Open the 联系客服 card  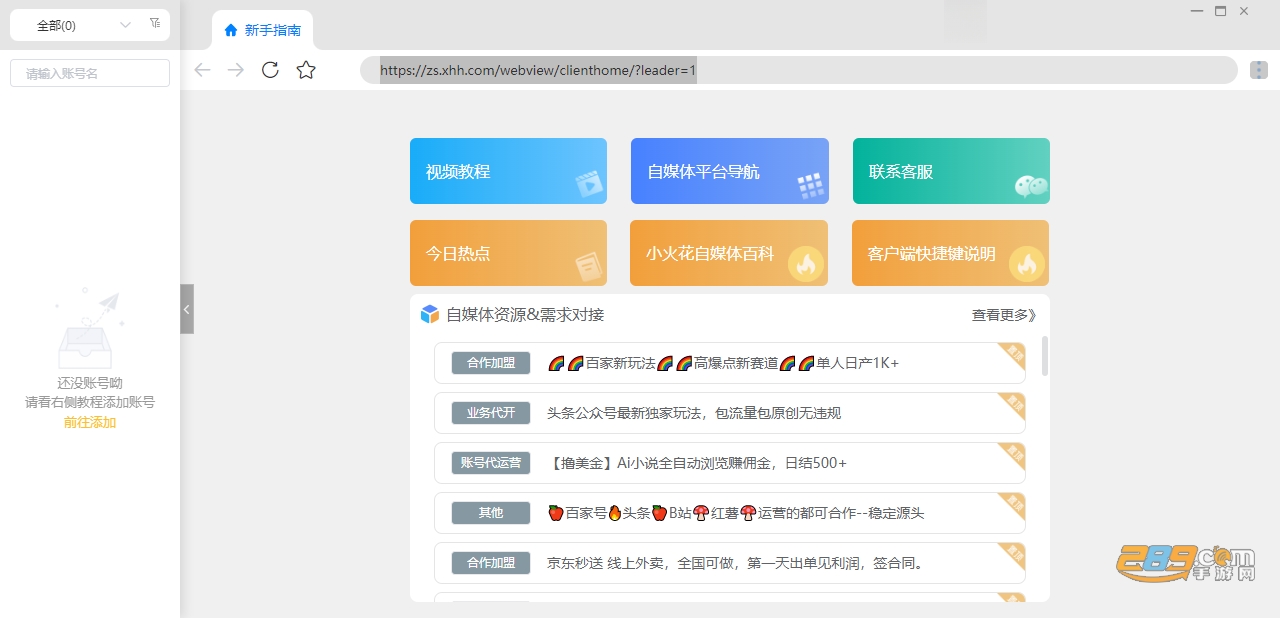(x=951, y=171)
